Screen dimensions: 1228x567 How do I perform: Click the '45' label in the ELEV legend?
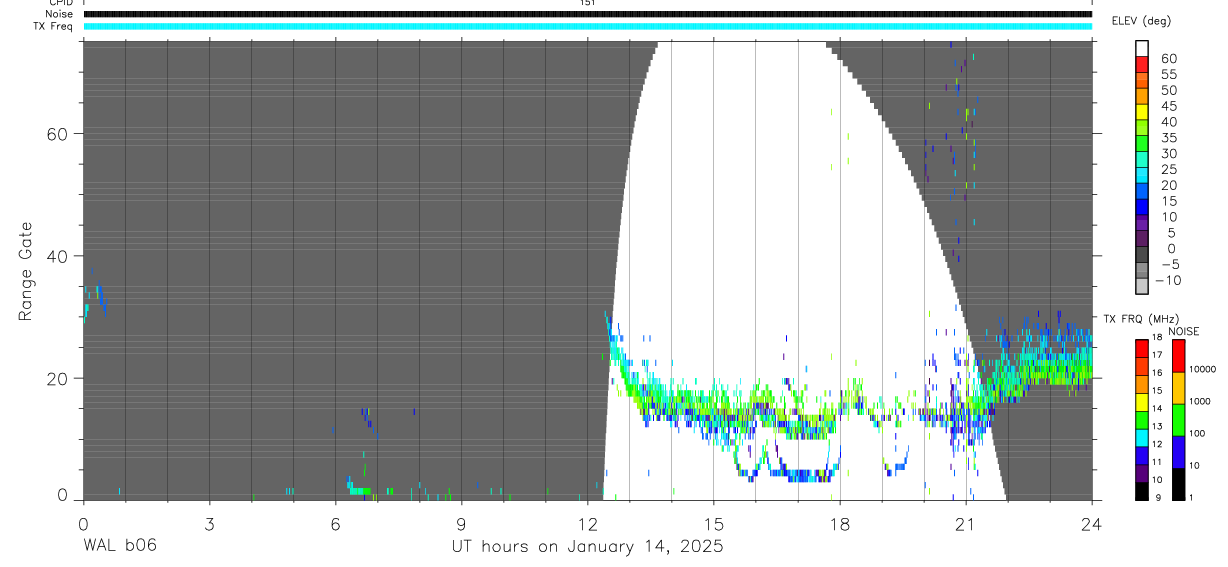coord(1169,106)
